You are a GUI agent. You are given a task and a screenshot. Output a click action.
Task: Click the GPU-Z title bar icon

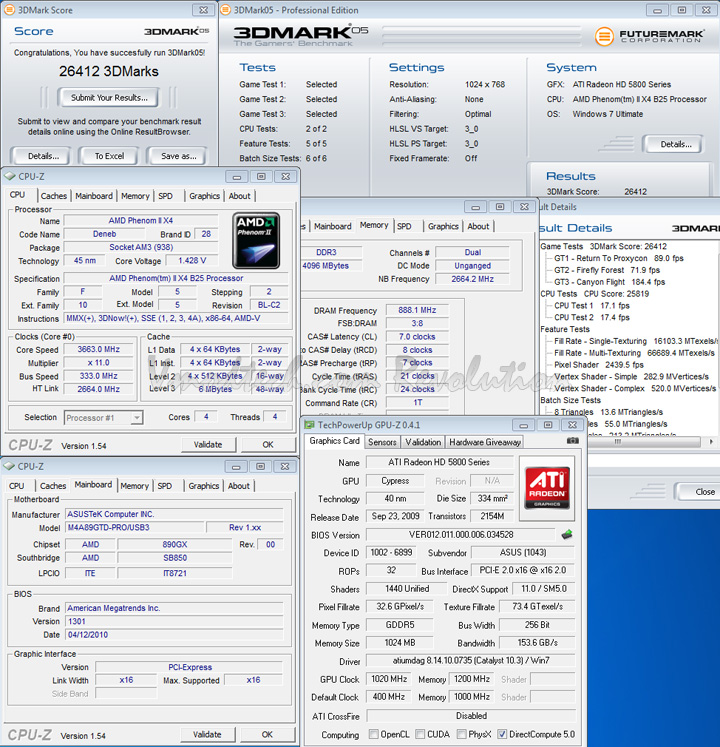click(x=310, y=425)
